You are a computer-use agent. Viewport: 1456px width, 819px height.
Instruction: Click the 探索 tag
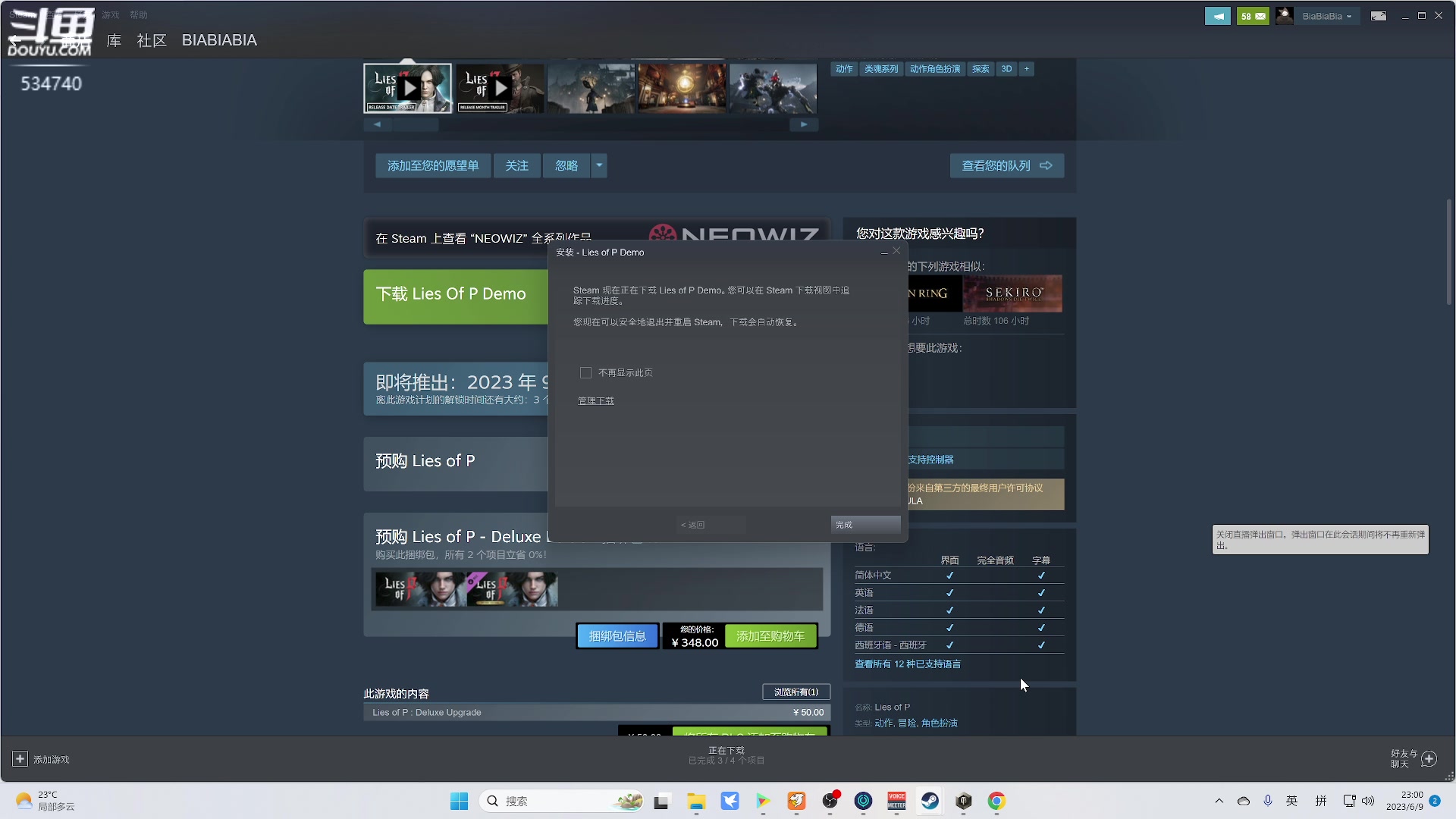[981, 69]
